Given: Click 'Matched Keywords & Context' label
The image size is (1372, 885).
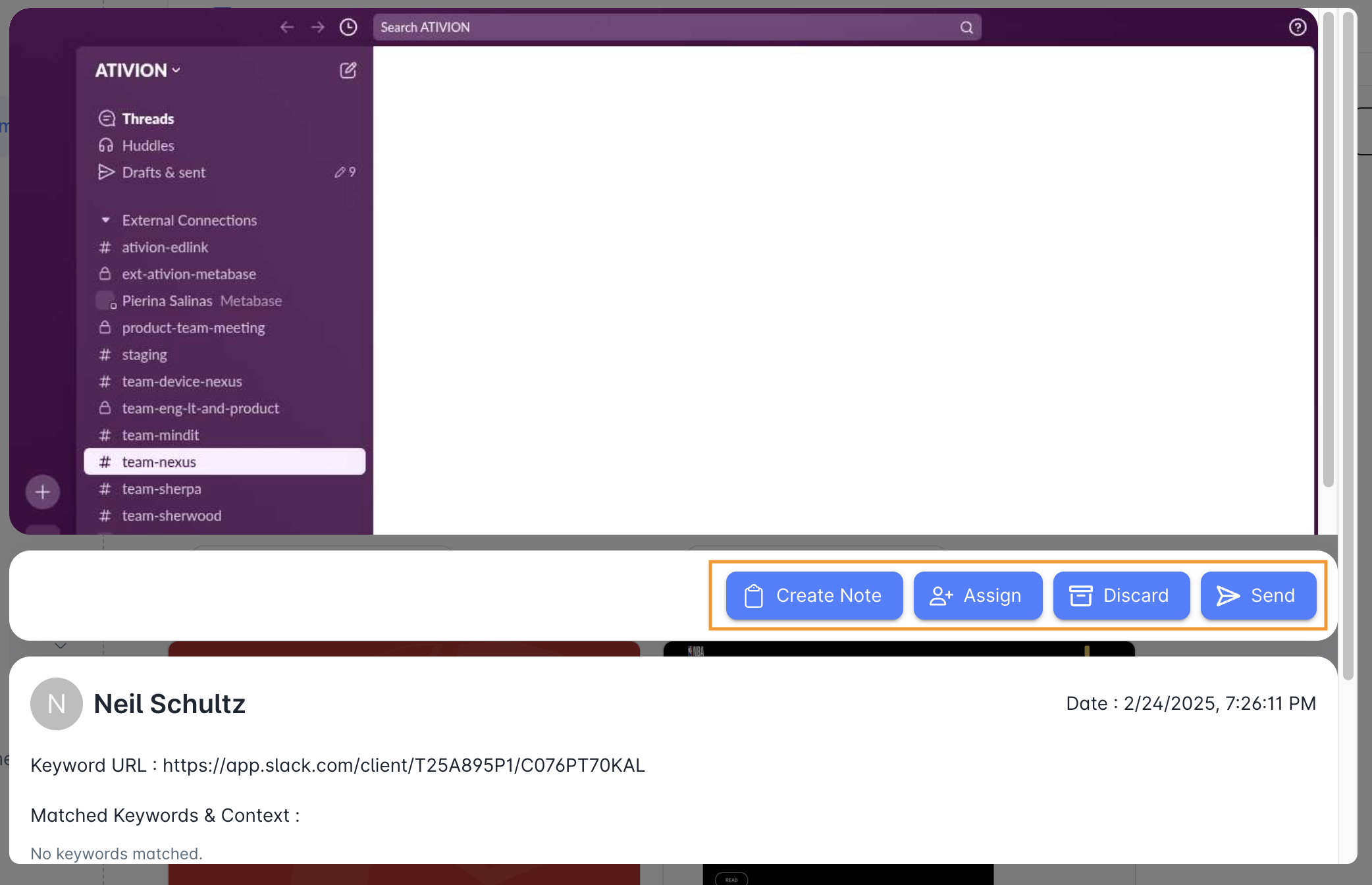Looking at the screenshot, I should 165,815.
